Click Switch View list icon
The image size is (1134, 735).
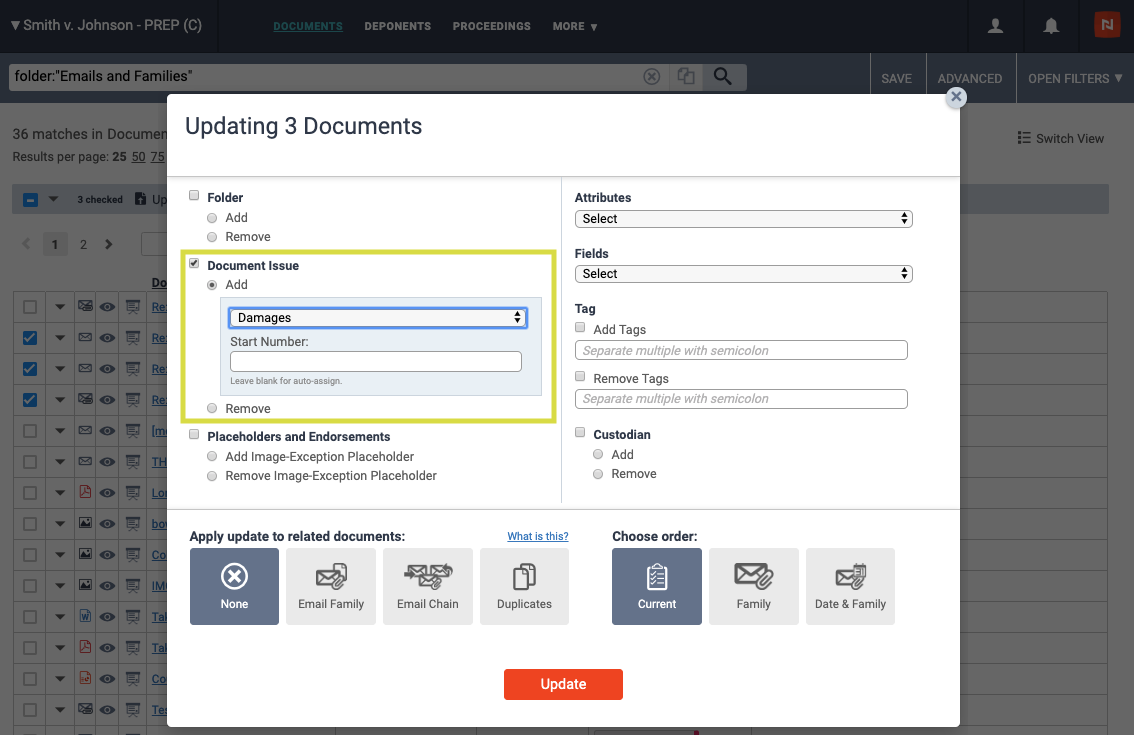click(x=1024, y=137)
